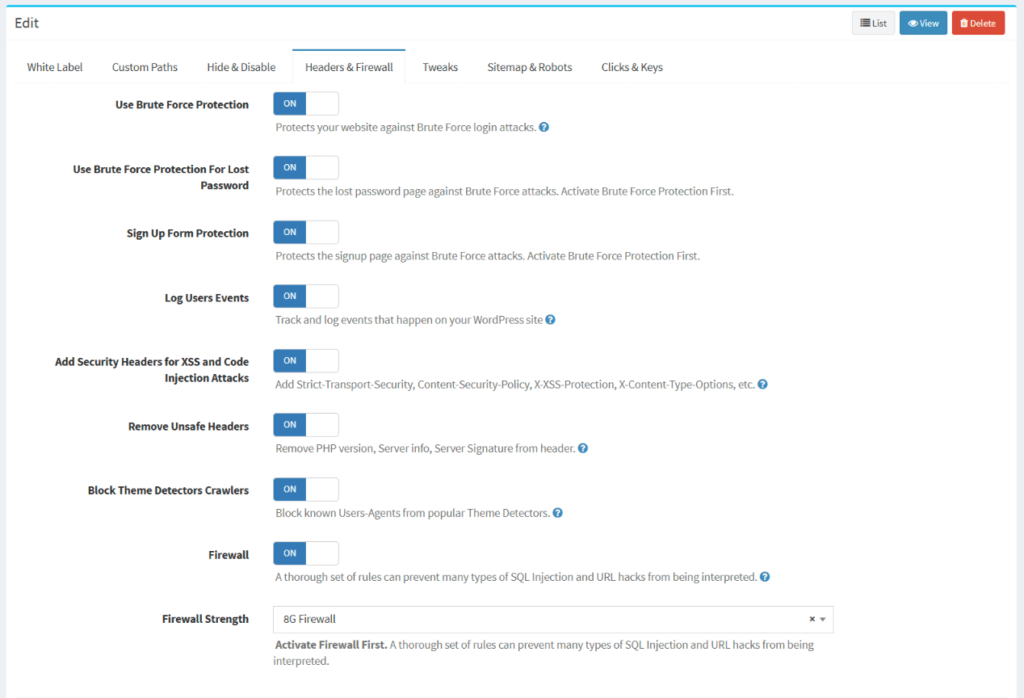Click the blue View button
1024x698 pixels.
coord(923,24)
